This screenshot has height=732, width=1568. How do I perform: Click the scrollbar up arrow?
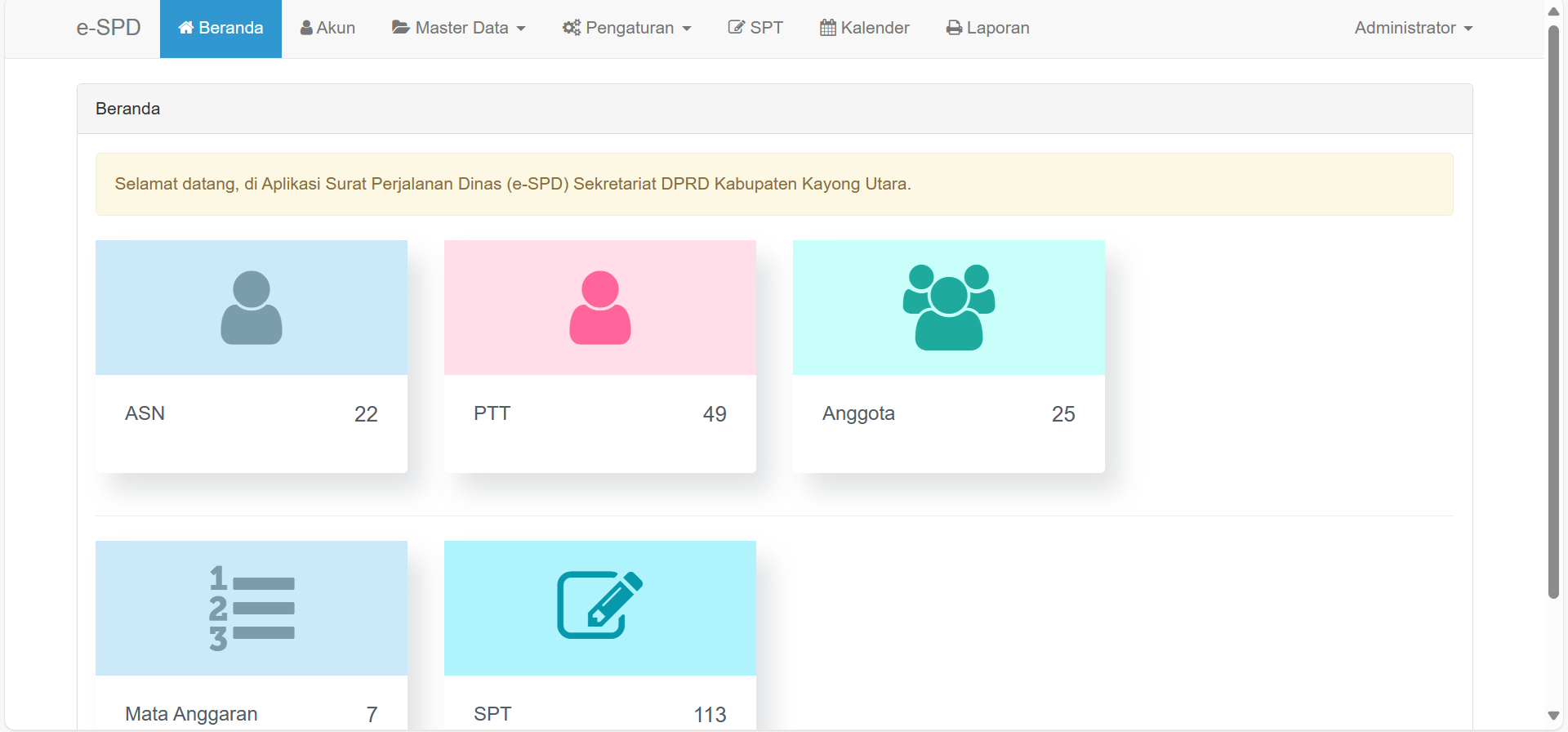click(x=1553, y=11)
